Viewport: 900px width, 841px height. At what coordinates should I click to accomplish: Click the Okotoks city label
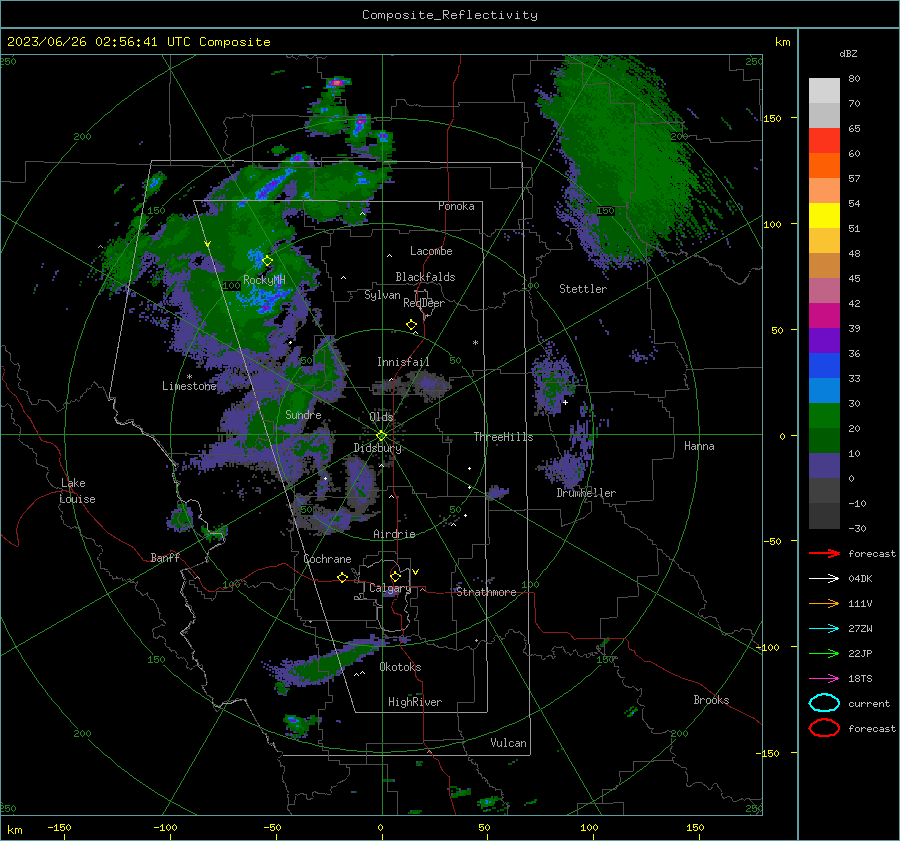click(x=400, y=667)
